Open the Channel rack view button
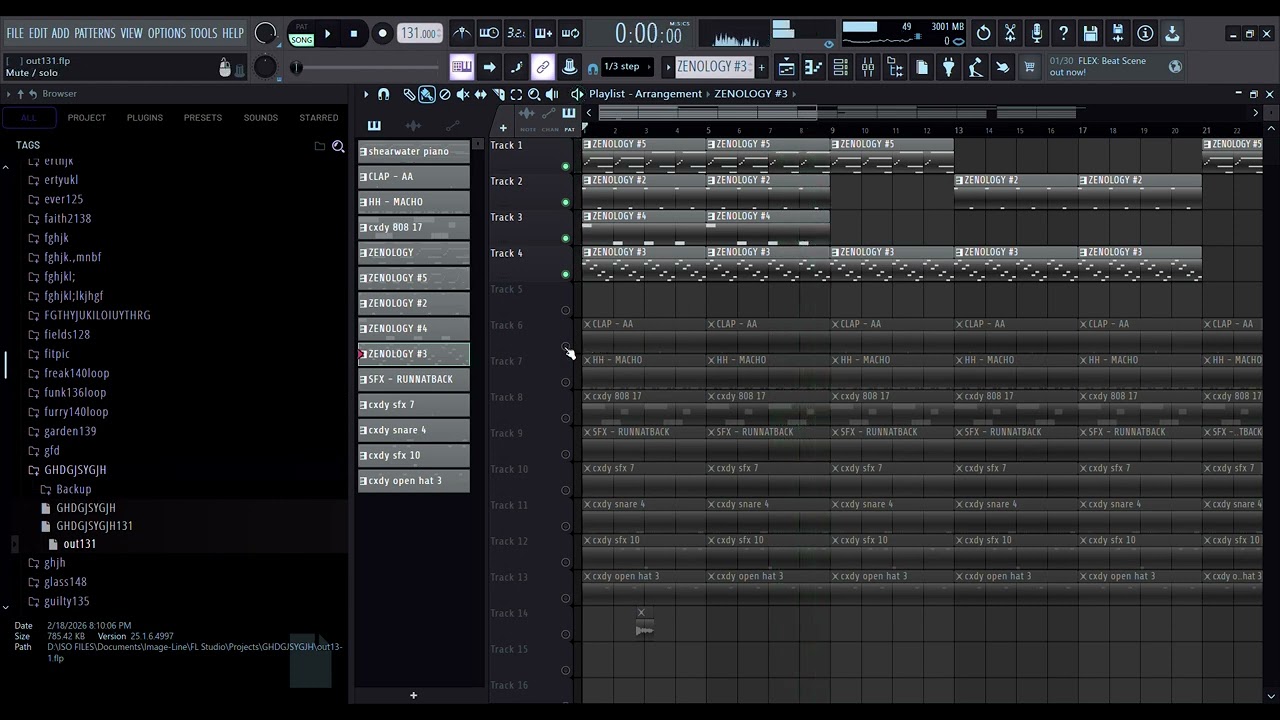 tap(841, 67)
